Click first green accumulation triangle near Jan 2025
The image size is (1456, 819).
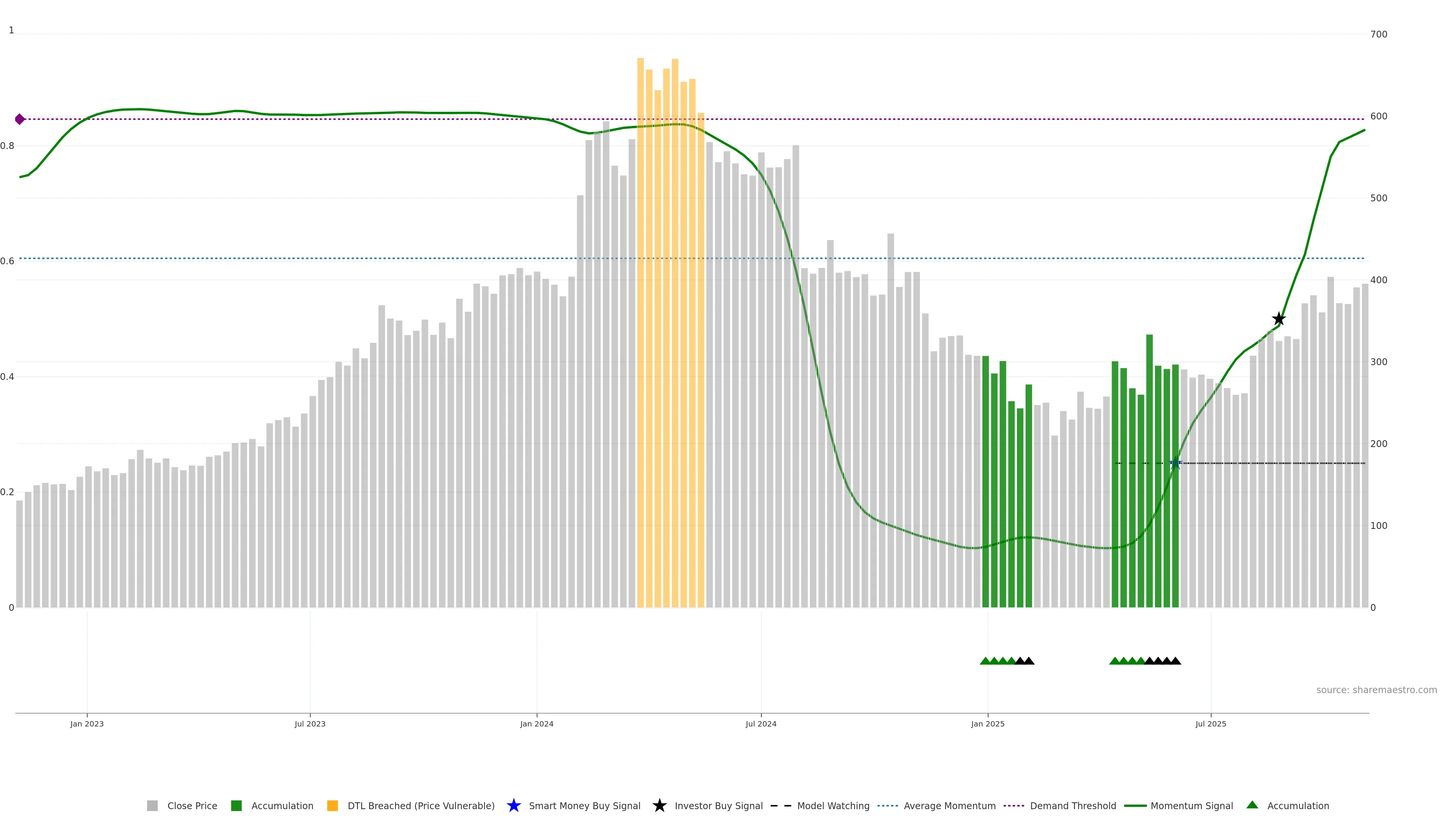pos(985,661)
